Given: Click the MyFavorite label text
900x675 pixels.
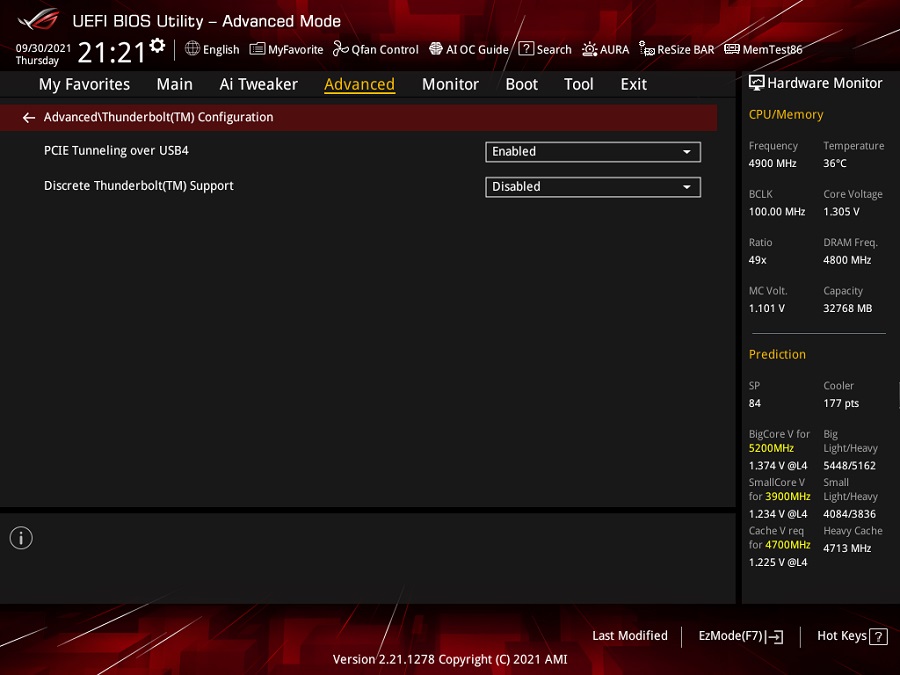Looking at the screenshot, I should pyautogui.click(x=296, y=50).
